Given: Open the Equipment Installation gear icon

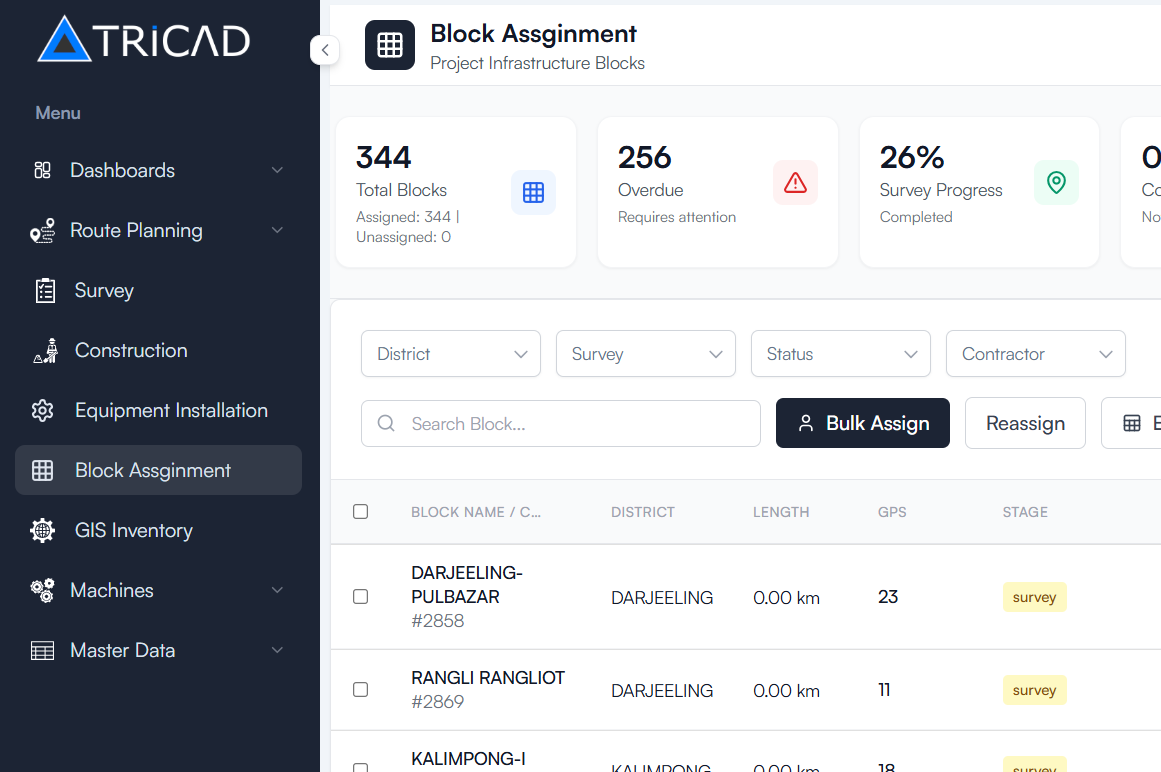Looking at the screenshot, I should (x=43, y=410).
